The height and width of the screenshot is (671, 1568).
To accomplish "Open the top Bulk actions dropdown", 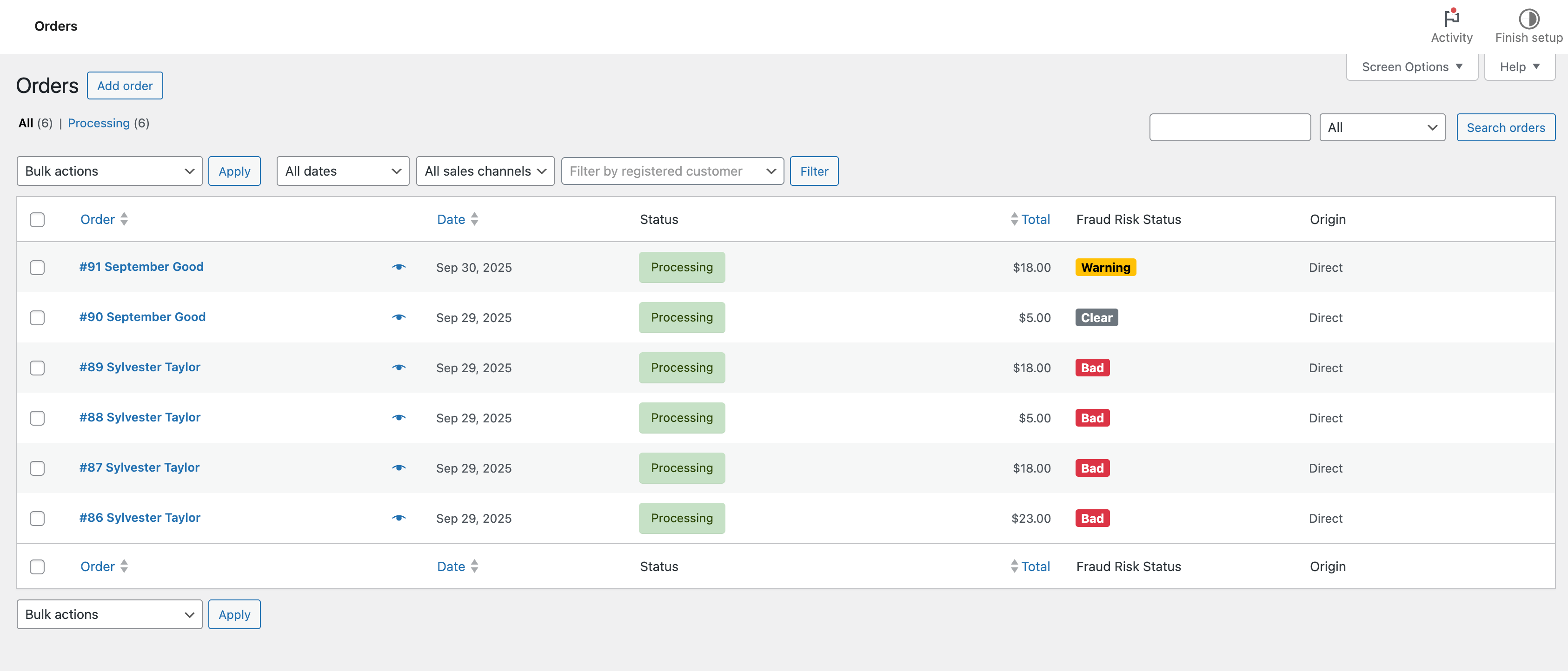I will [110, 171].
